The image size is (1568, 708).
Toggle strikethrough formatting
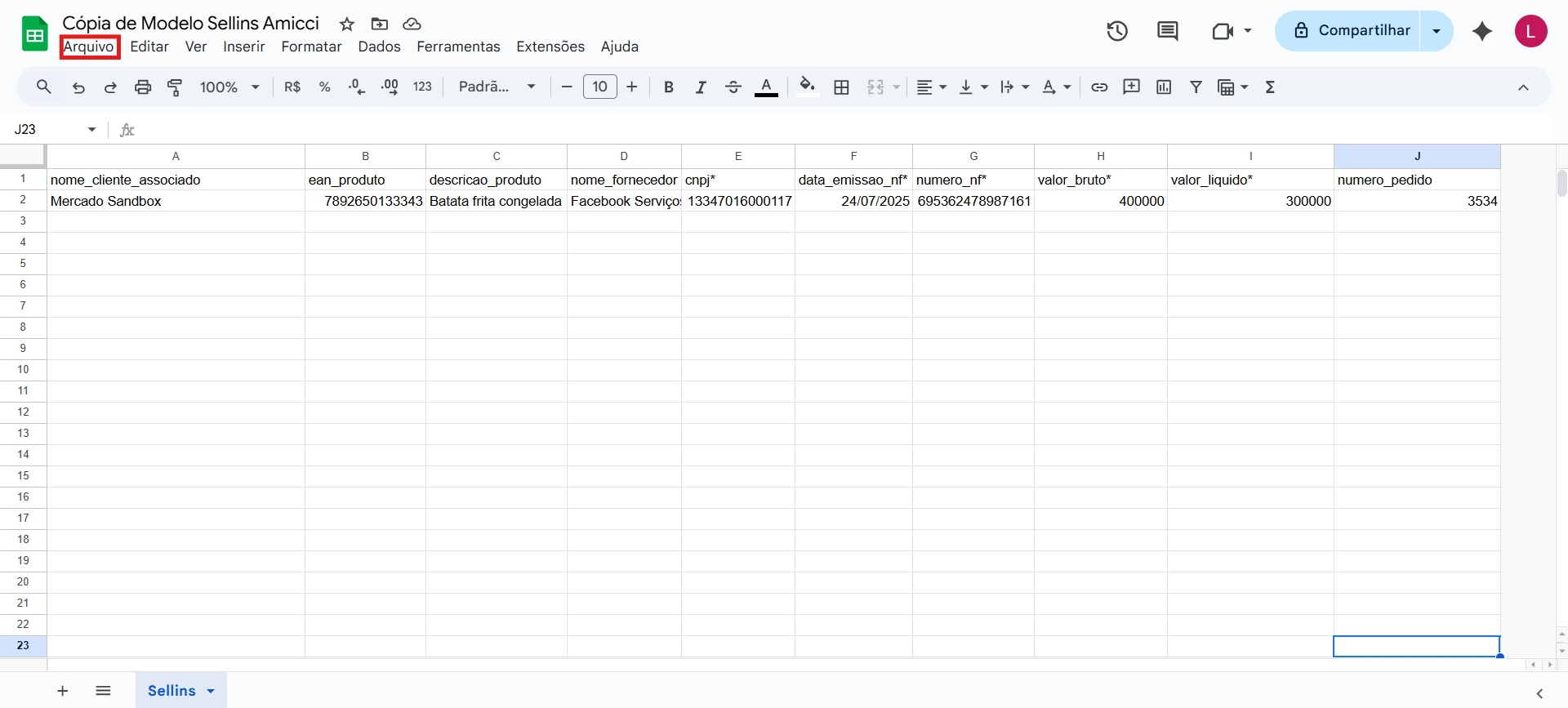[x=733, y=87]
